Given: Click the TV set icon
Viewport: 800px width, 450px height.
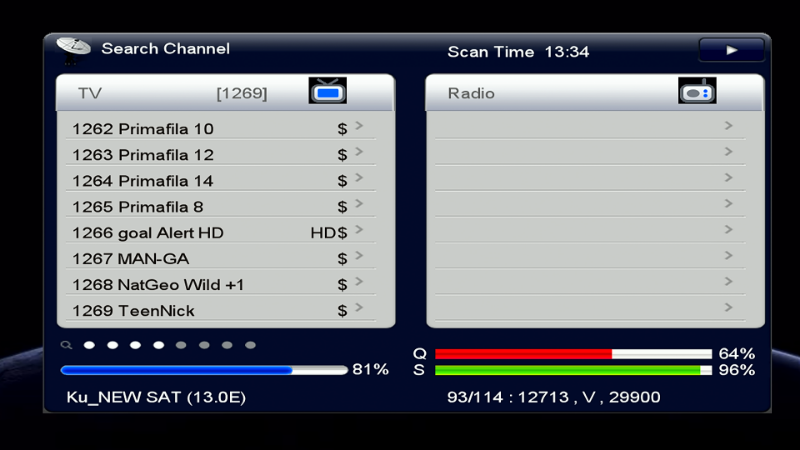Looking at the screenshot, I should [x=328, y=91].
